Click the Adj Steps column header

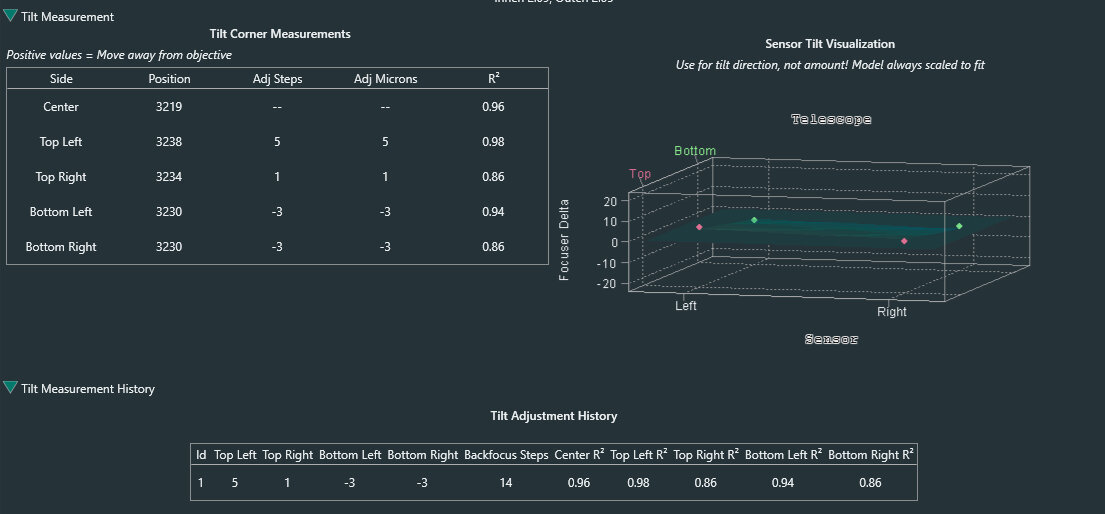pos(278,79)
